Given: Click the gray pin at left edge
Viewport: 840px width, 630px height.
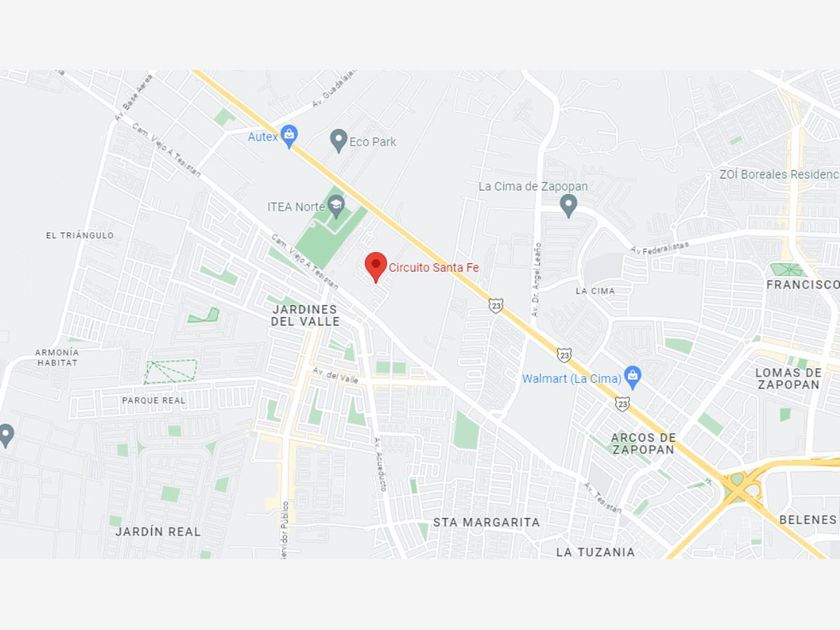Looking at the screenshot, I should coord(5,436).
